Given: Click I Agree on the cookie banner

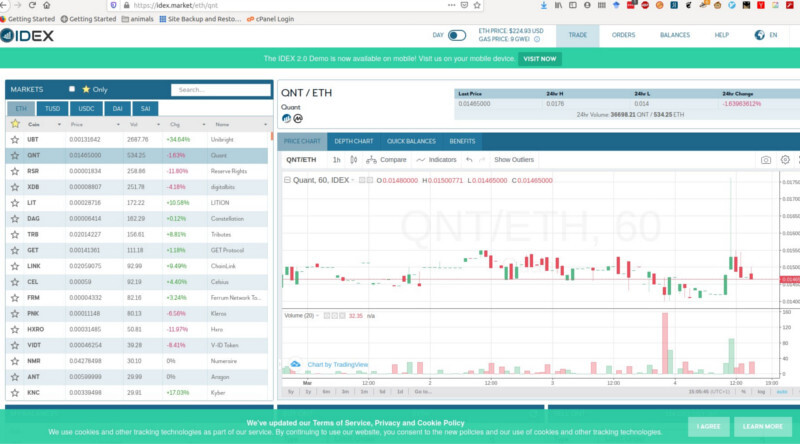Looking at the screenshot, I should coord(707,426).
